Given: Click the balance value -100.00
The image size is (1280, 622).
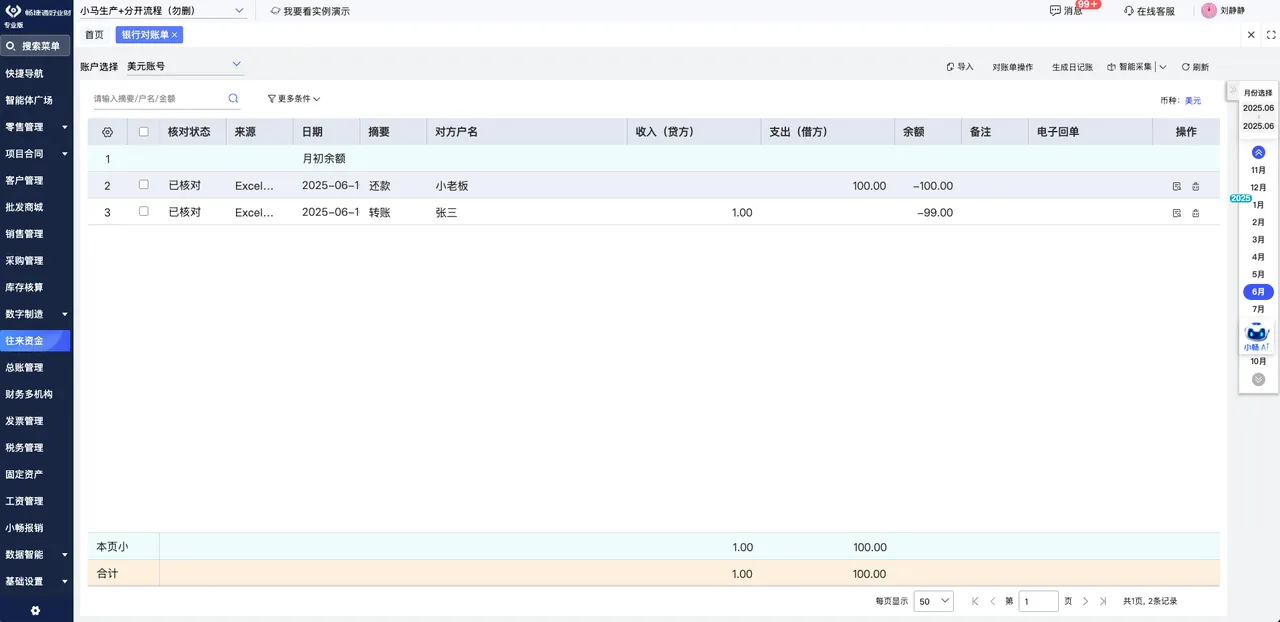Looking at the screenshot, I should [x=933, y=186].
